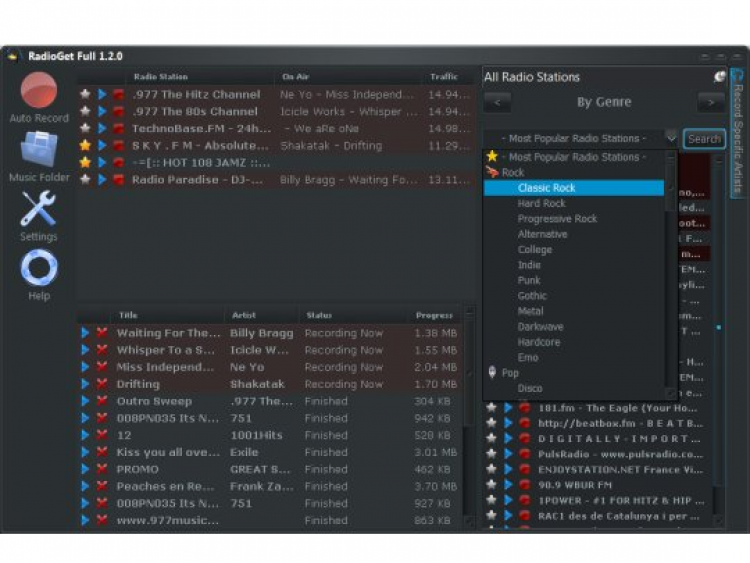Play the www.977music... track
This screenshot has width=750, height=563.
(x=85, y=520)
